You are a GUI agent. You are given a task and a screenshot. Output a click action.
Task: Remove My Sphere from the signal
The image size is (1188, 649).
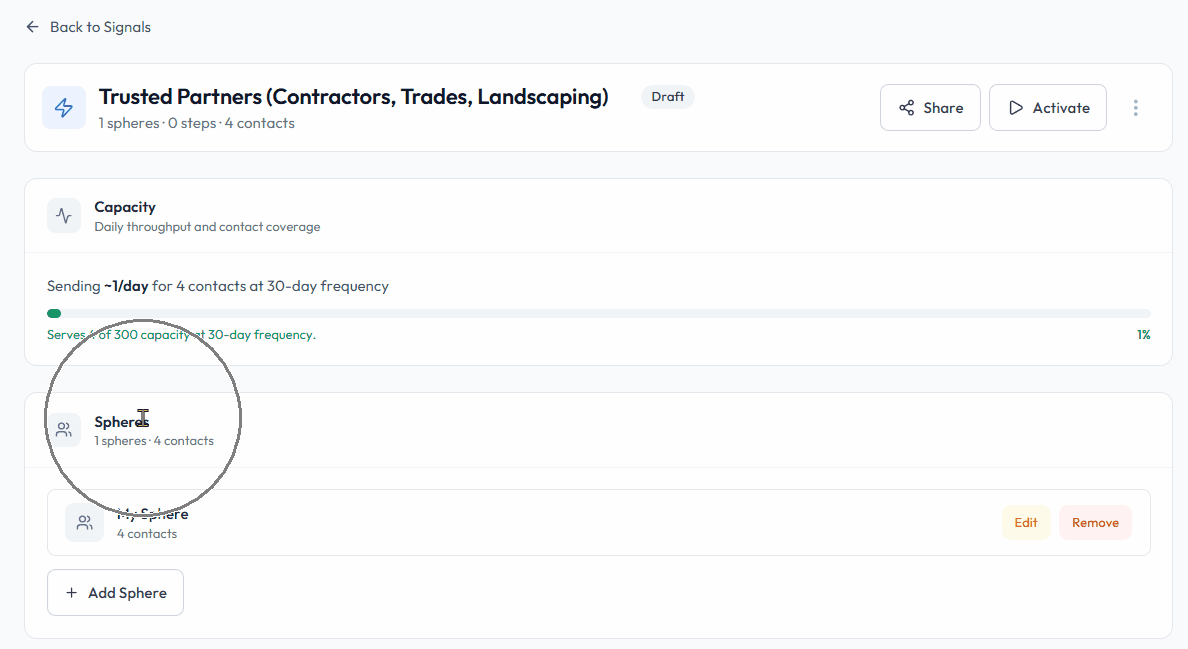pos(1095,523)
